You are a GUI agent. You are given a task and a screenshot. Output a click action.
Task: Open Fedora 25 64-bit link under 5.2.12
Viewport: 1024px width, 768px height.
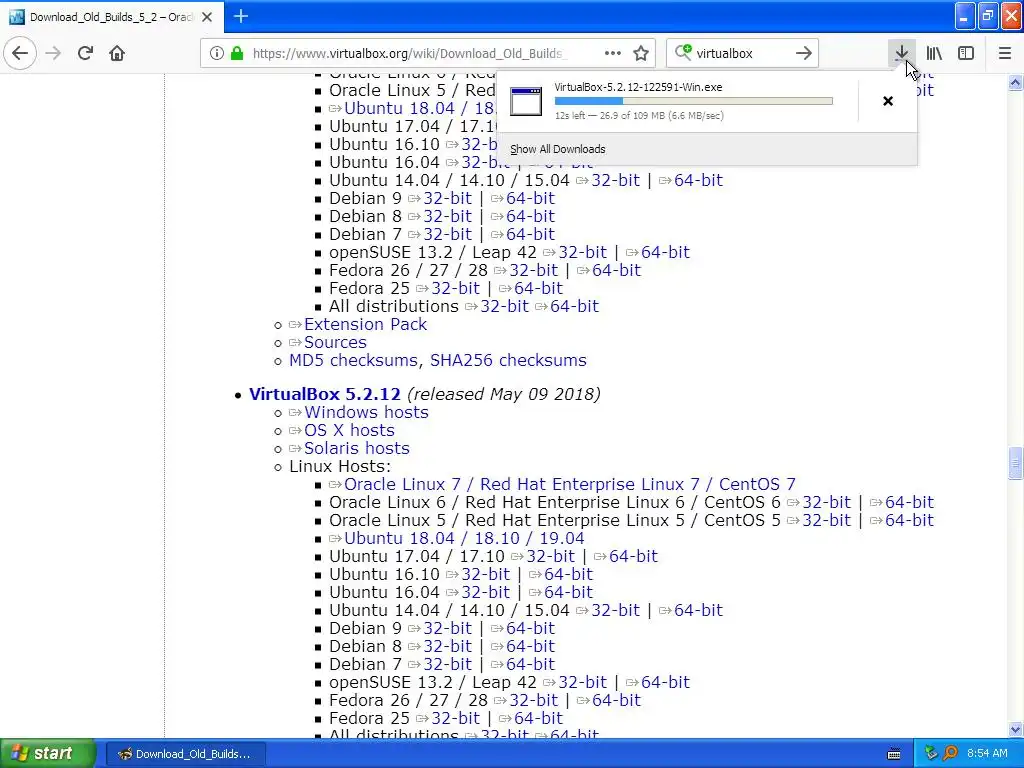(x=538, y=718)
